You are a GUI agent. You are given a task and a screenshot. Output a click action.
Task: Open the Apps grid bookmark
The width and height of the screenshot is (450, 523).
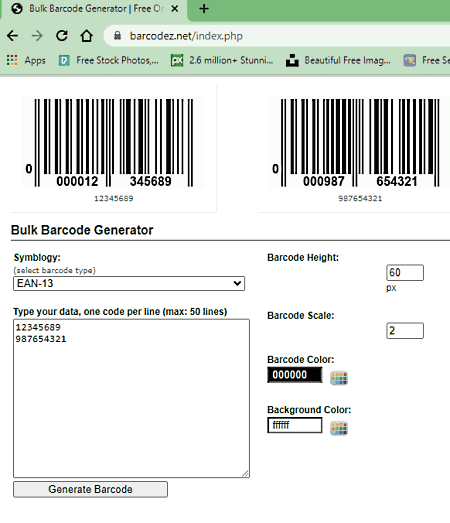click(x=26, y=60)
